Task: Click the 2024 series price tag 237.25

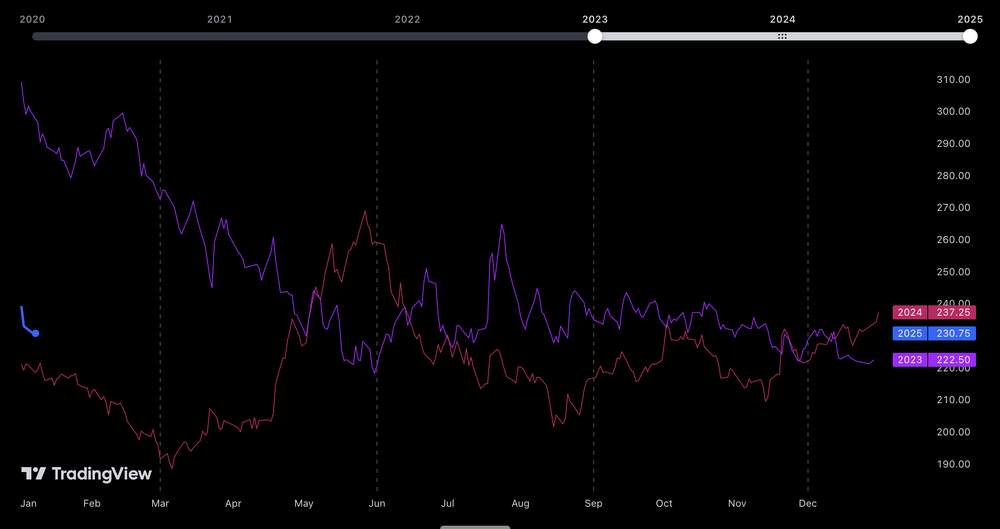Action: 934,312
